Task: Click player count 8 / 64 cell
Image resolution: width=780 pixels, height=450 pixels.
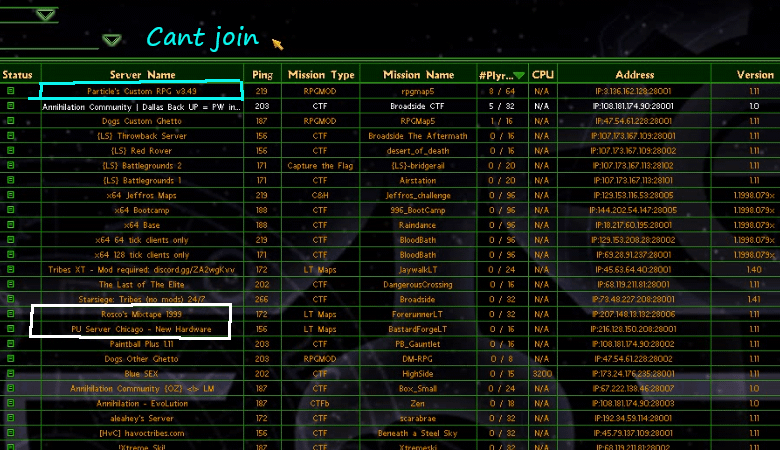Action: (x=501, y=91)
